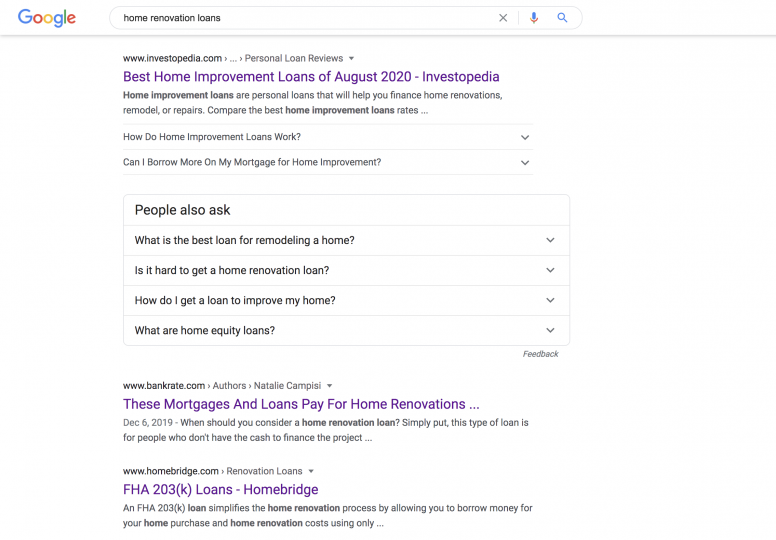Expand 'What is the best loan for remodeling'

point(550,241)
